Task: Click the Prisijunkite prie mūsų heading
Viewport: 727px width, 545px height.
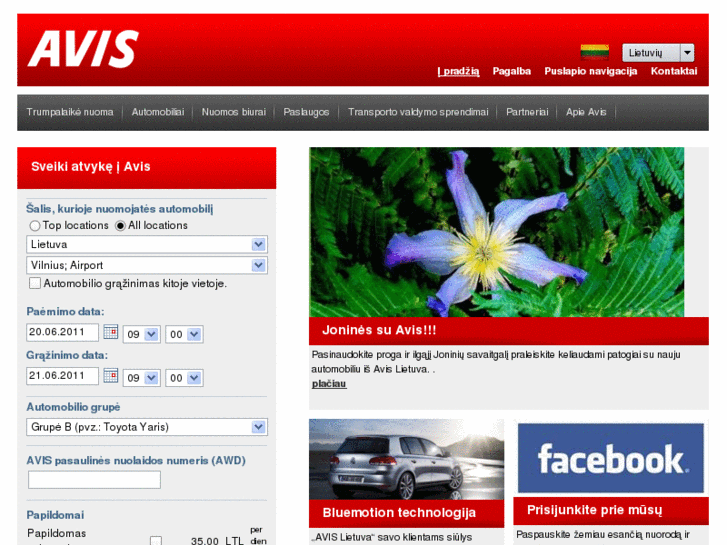Action: coord(594,510)
